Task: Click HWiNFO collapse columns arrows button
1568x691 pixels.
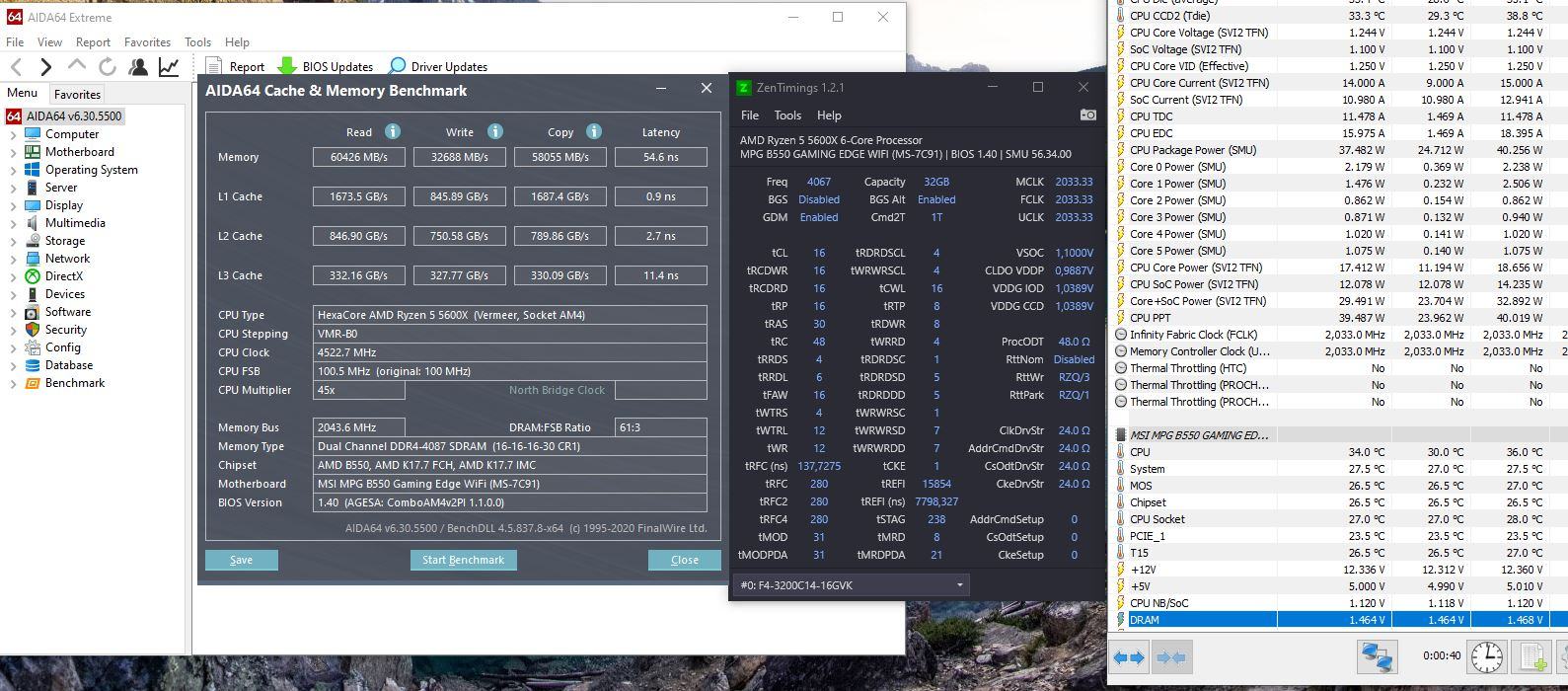Action: click(x=1170, y=656)
